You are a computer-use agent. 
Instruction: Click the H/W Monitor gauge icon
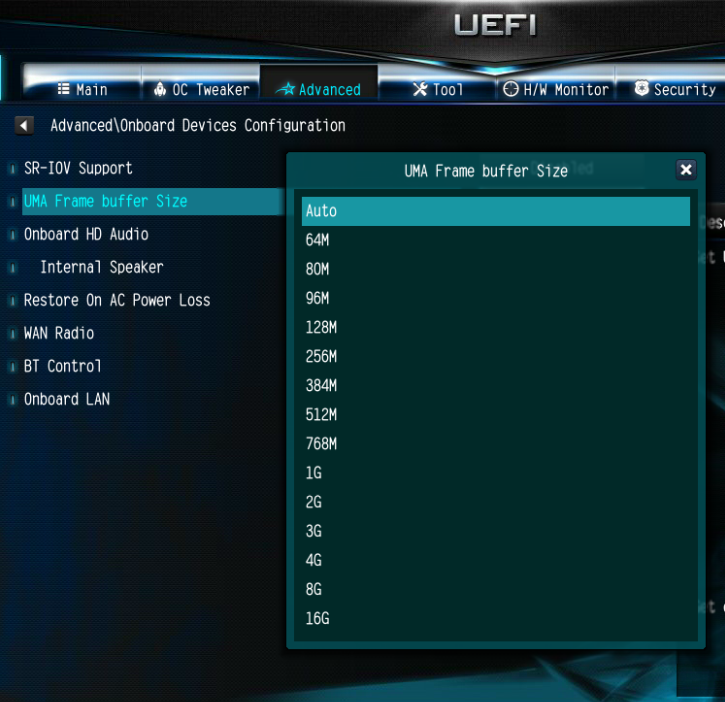[x=511, y=89]
